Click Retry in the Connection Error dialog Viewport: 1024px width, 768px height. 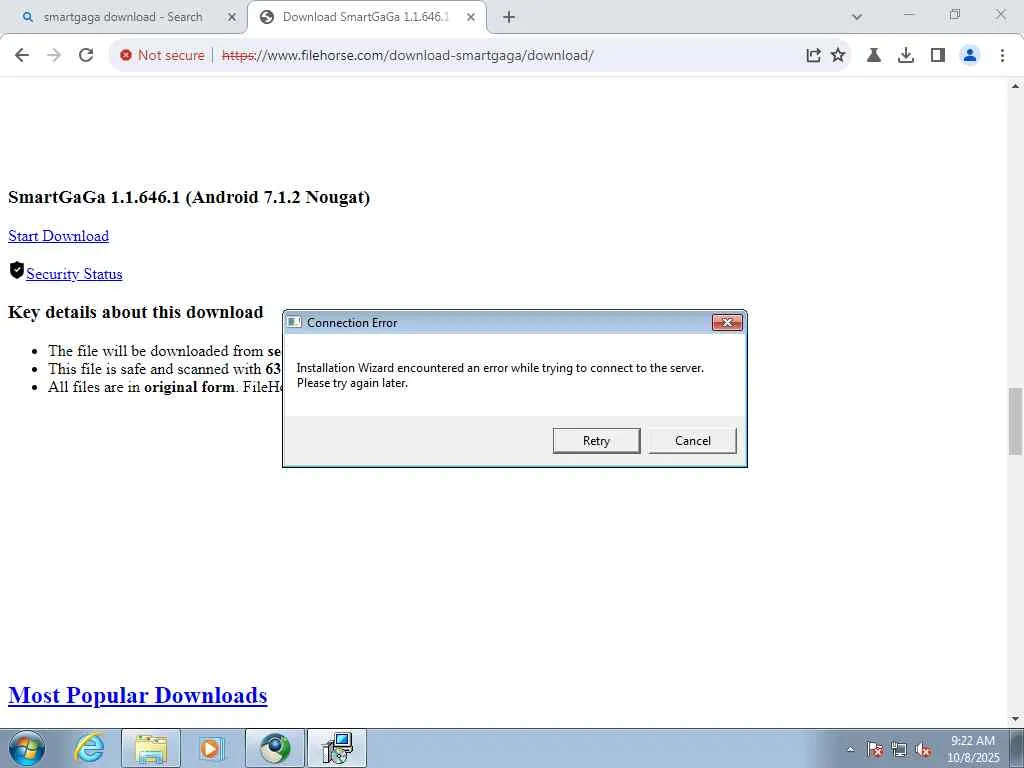click(596, 441)
